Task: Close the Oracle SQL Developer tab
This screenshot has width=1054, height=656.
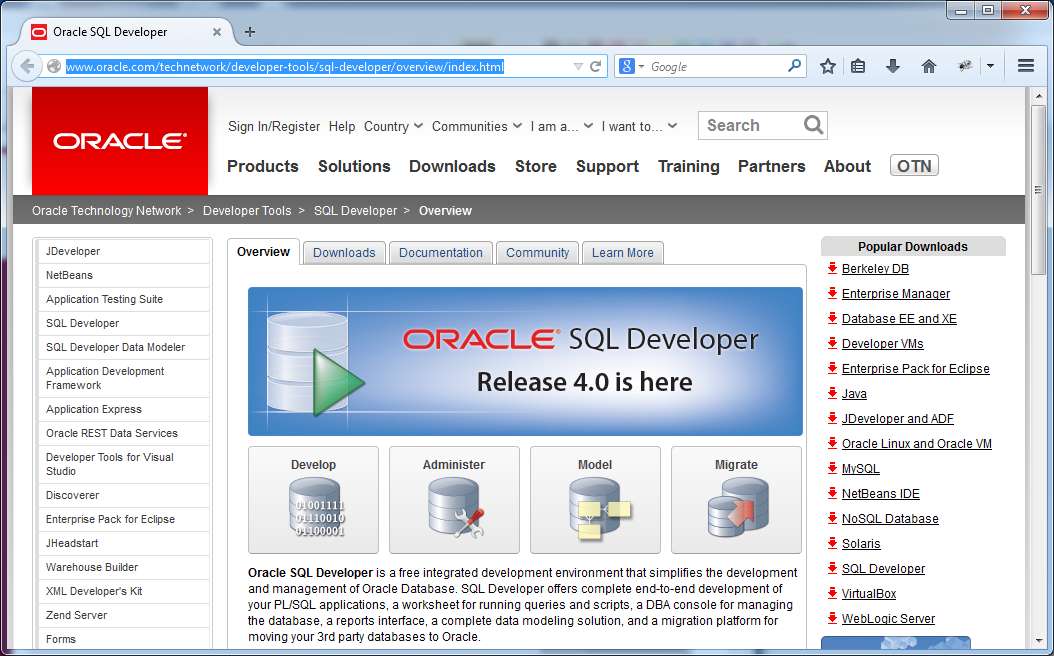Action: click(216, 32)
